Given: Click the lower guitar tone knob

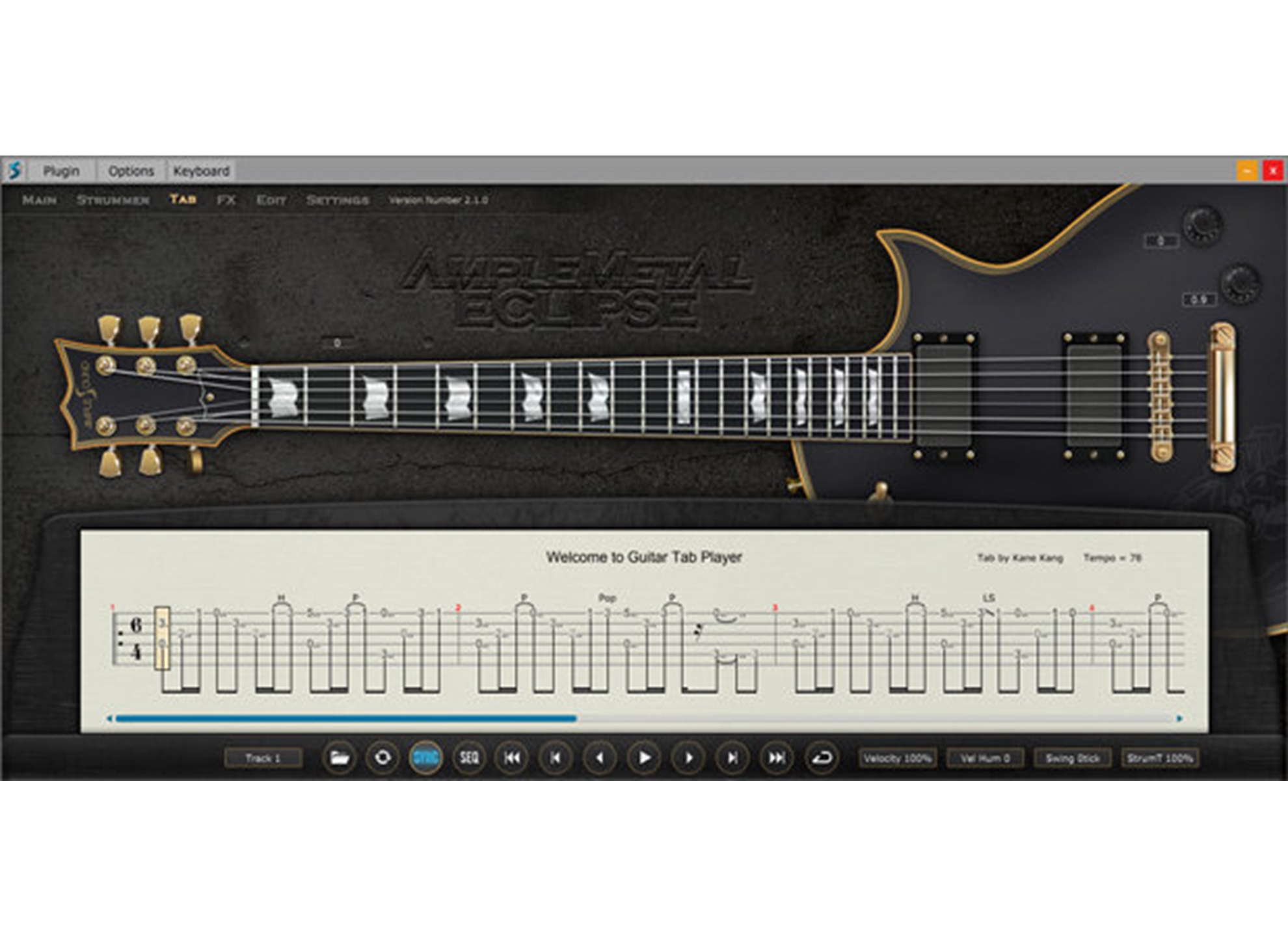Looking at the screenshot, I should (1241, 283).
